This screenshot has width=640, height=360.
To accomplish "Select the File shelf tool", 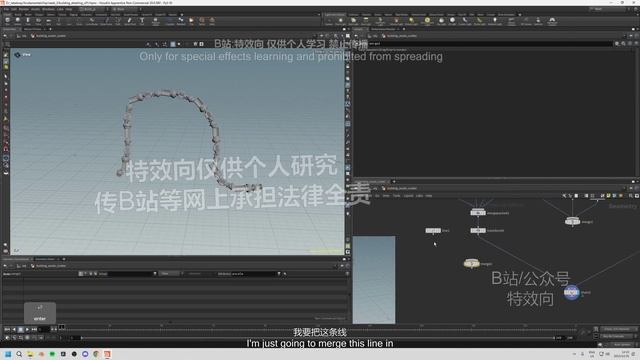I will (191, 21).
